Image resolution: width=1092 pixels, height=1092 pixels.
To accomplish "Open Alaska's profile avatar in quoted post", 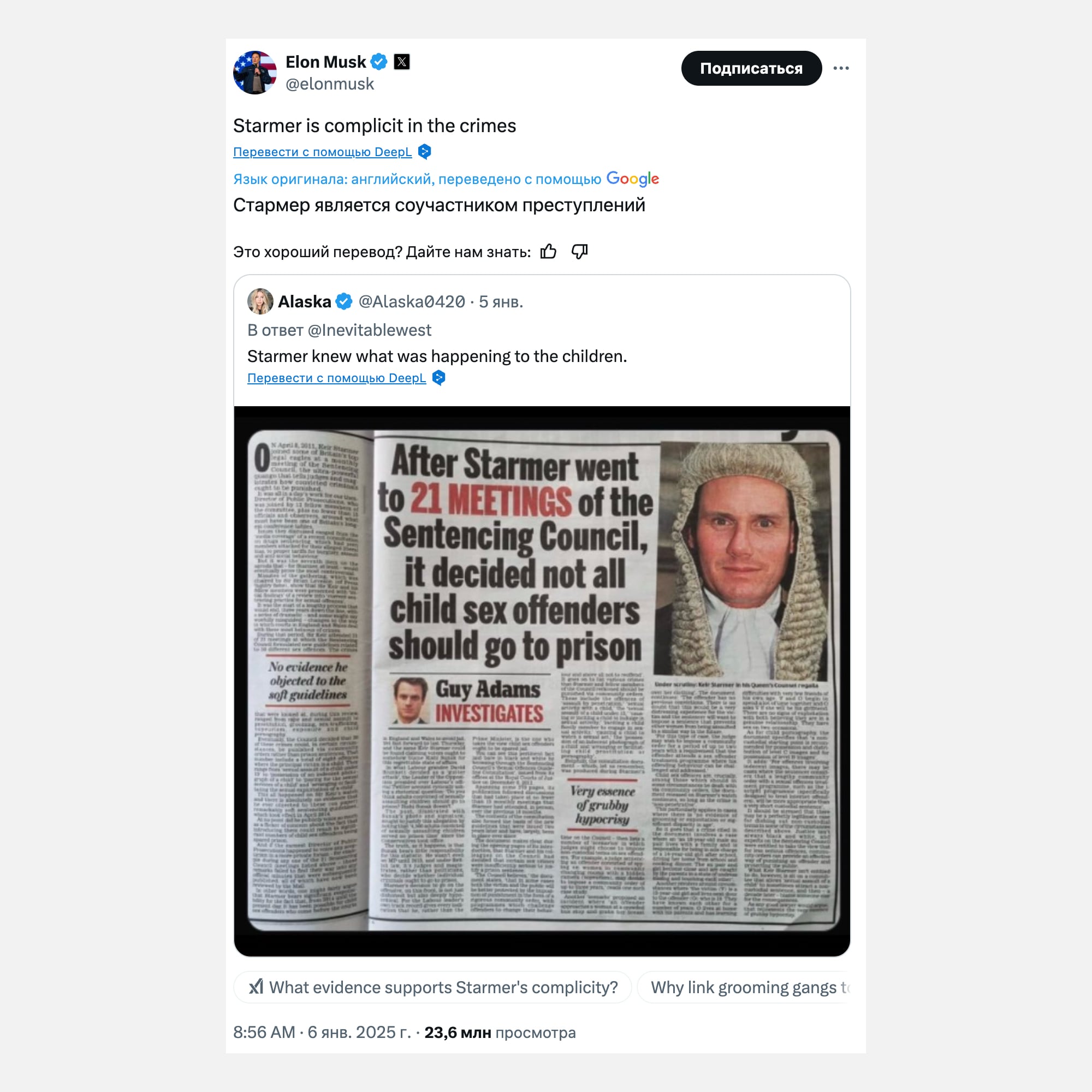I will [x=260, y=301].
